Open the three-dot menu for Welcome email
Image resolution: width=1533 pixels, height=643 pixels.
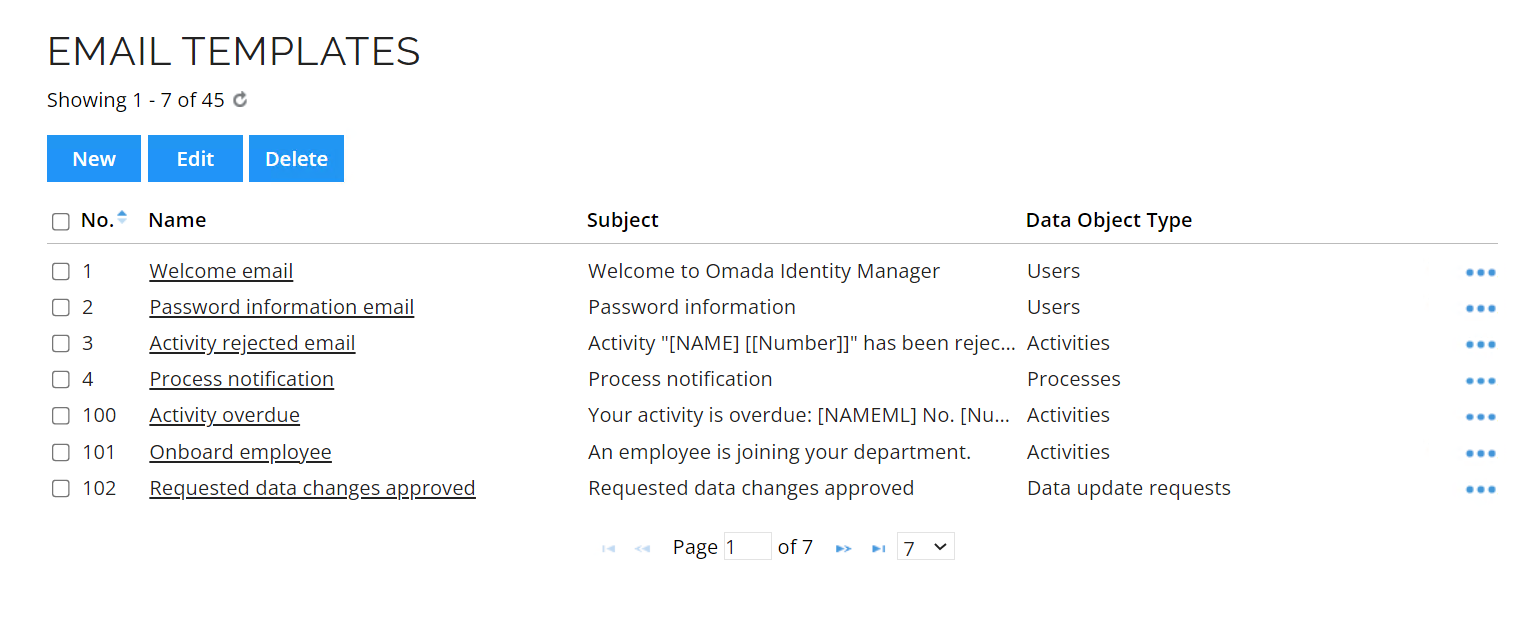pos(1480,272)
